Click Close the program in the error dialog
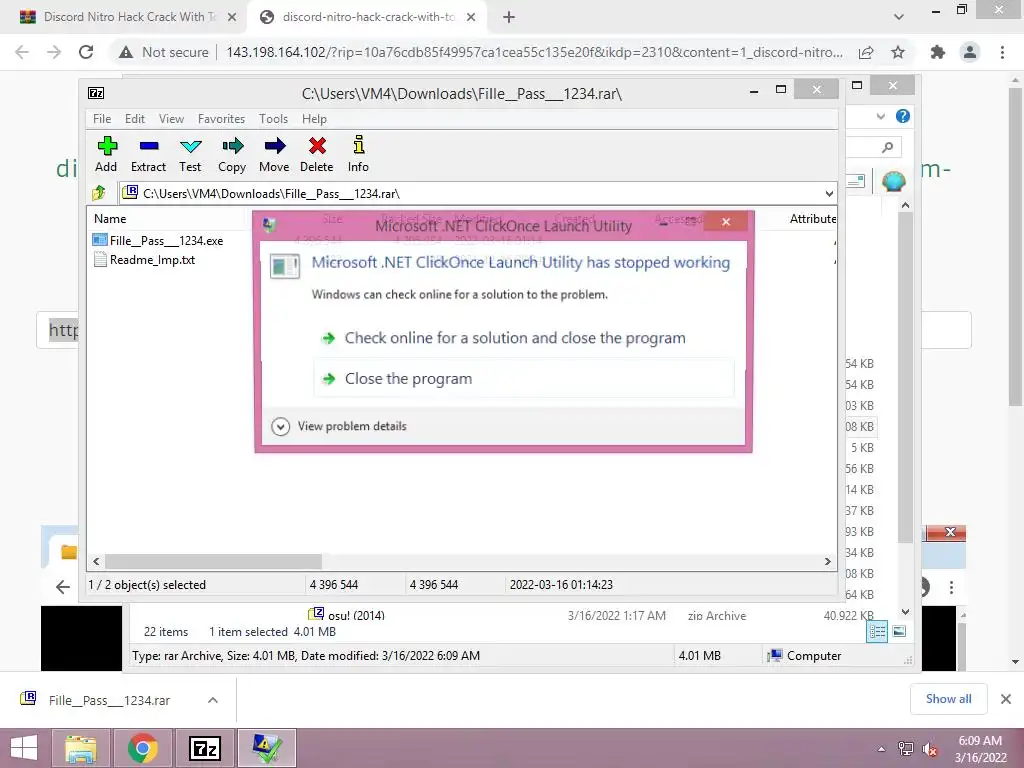 click(524, 378)
